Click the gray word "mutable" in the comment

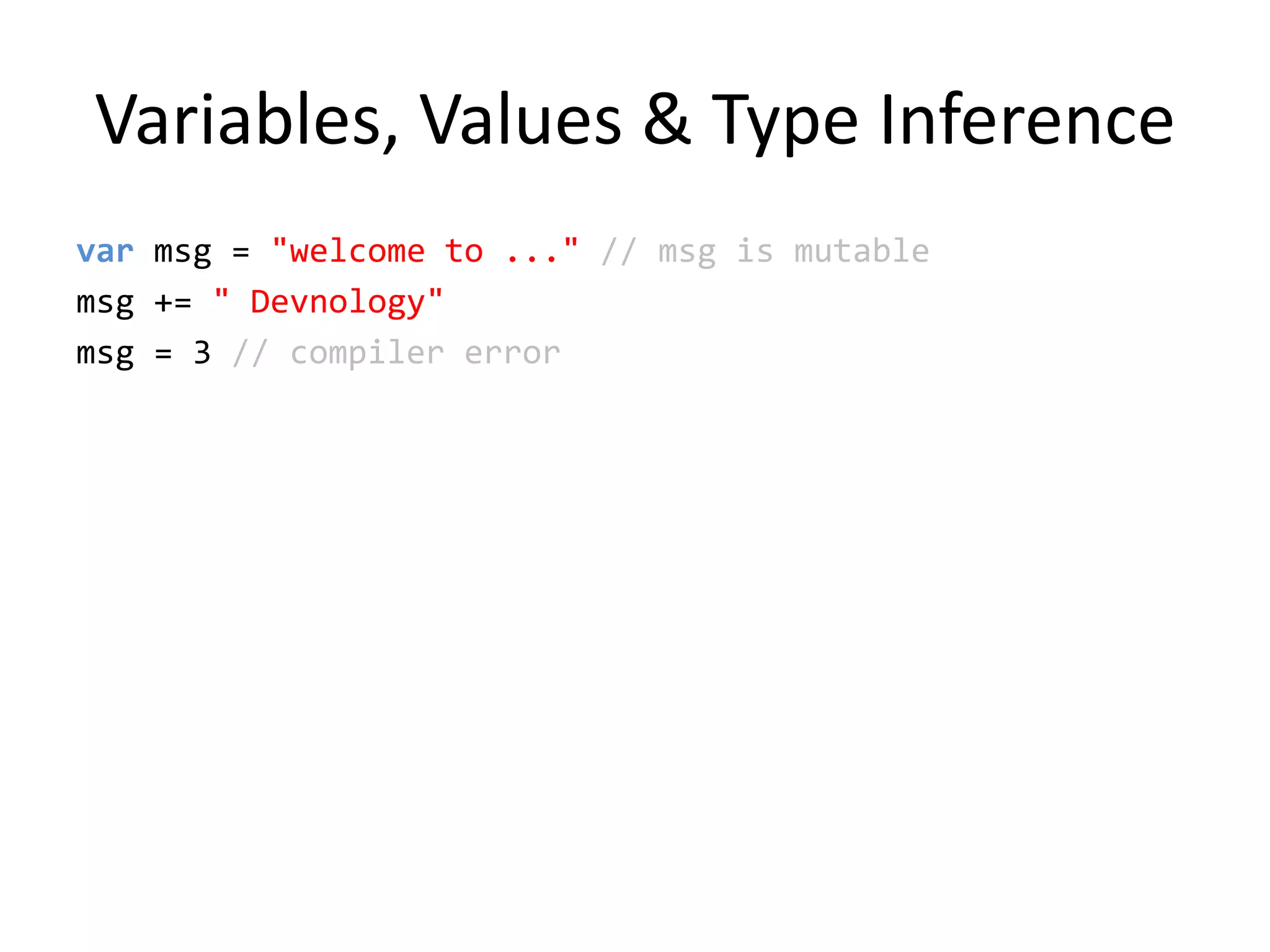(861, 252)
